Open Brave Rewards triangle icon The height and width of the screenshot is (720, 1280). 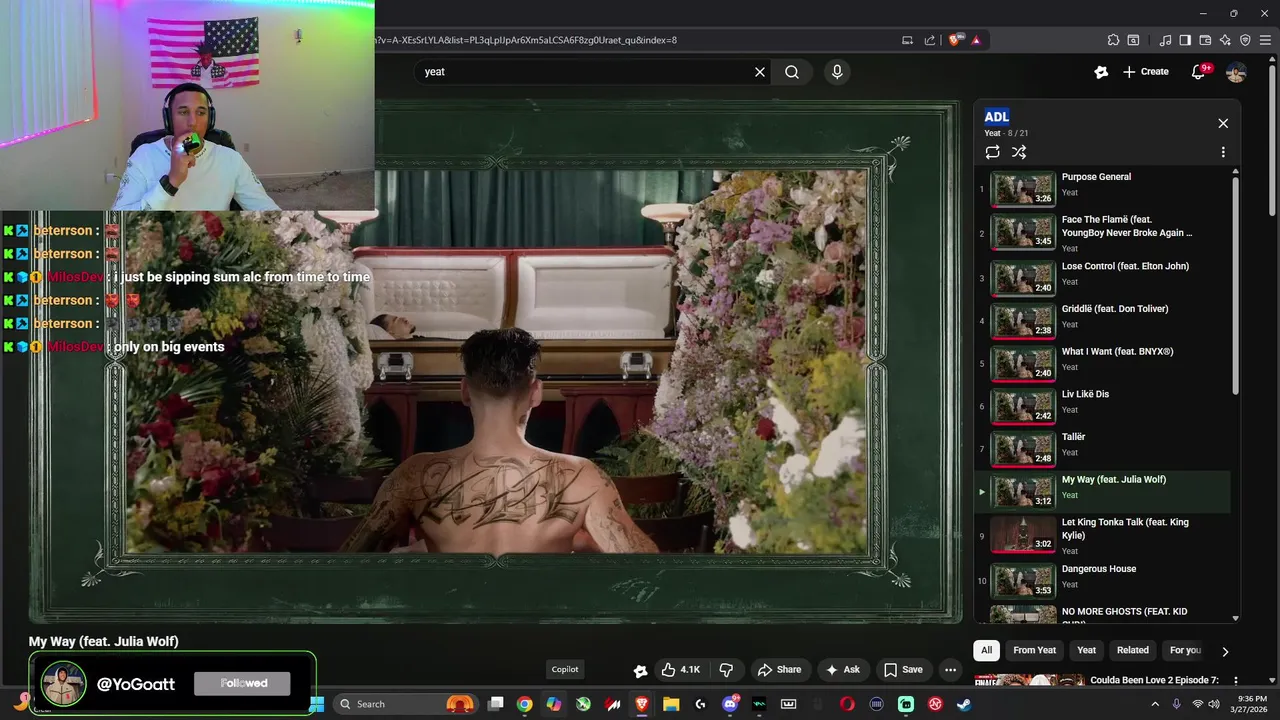click(975, 40)
